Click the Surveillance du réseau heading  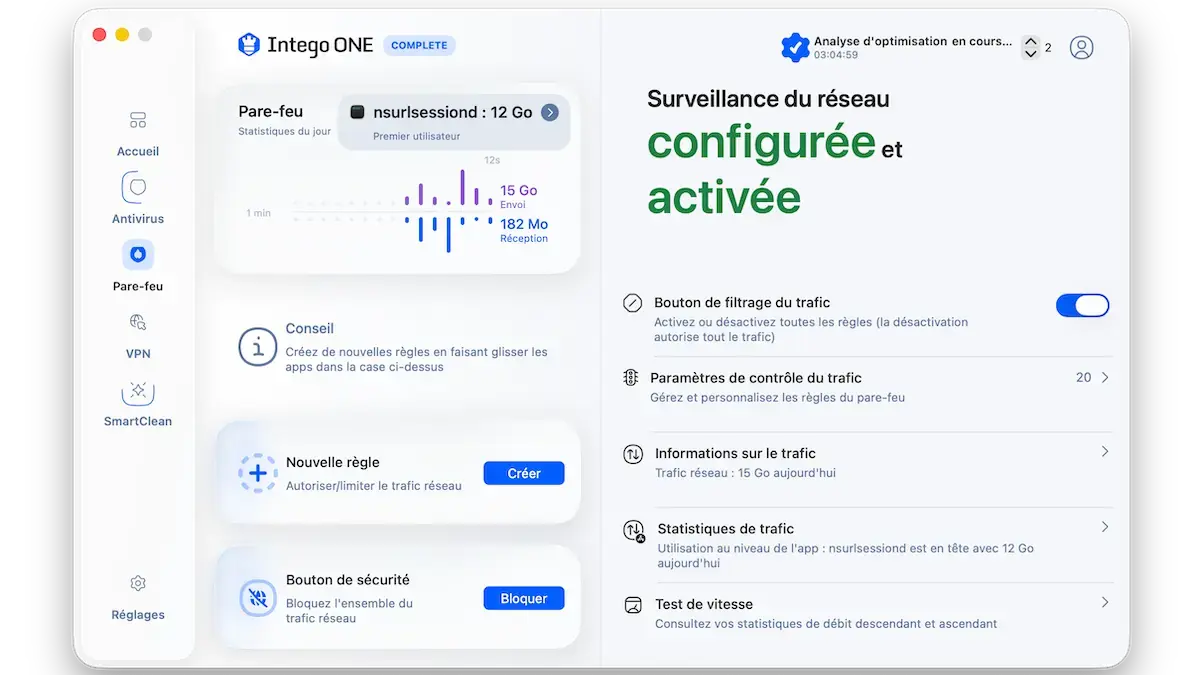pos(768,99)
